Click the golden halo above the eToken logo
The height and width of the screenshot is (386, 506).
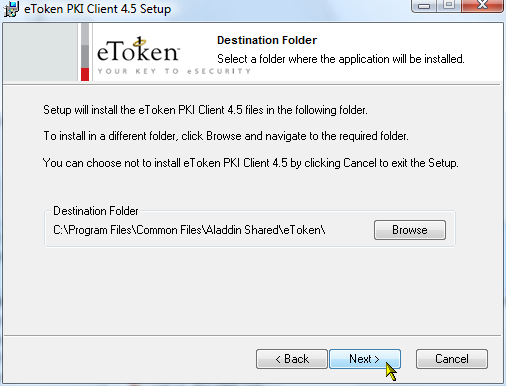[140, 42]
